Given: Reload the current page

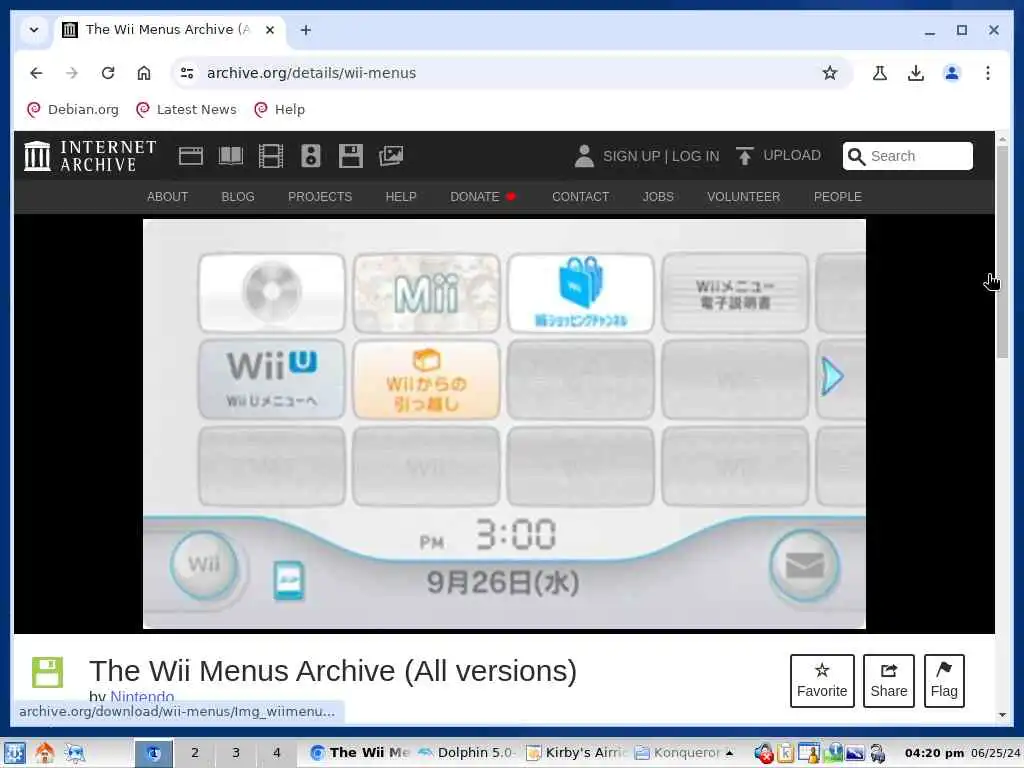Looking at the screenshot, I should point(108,73).
